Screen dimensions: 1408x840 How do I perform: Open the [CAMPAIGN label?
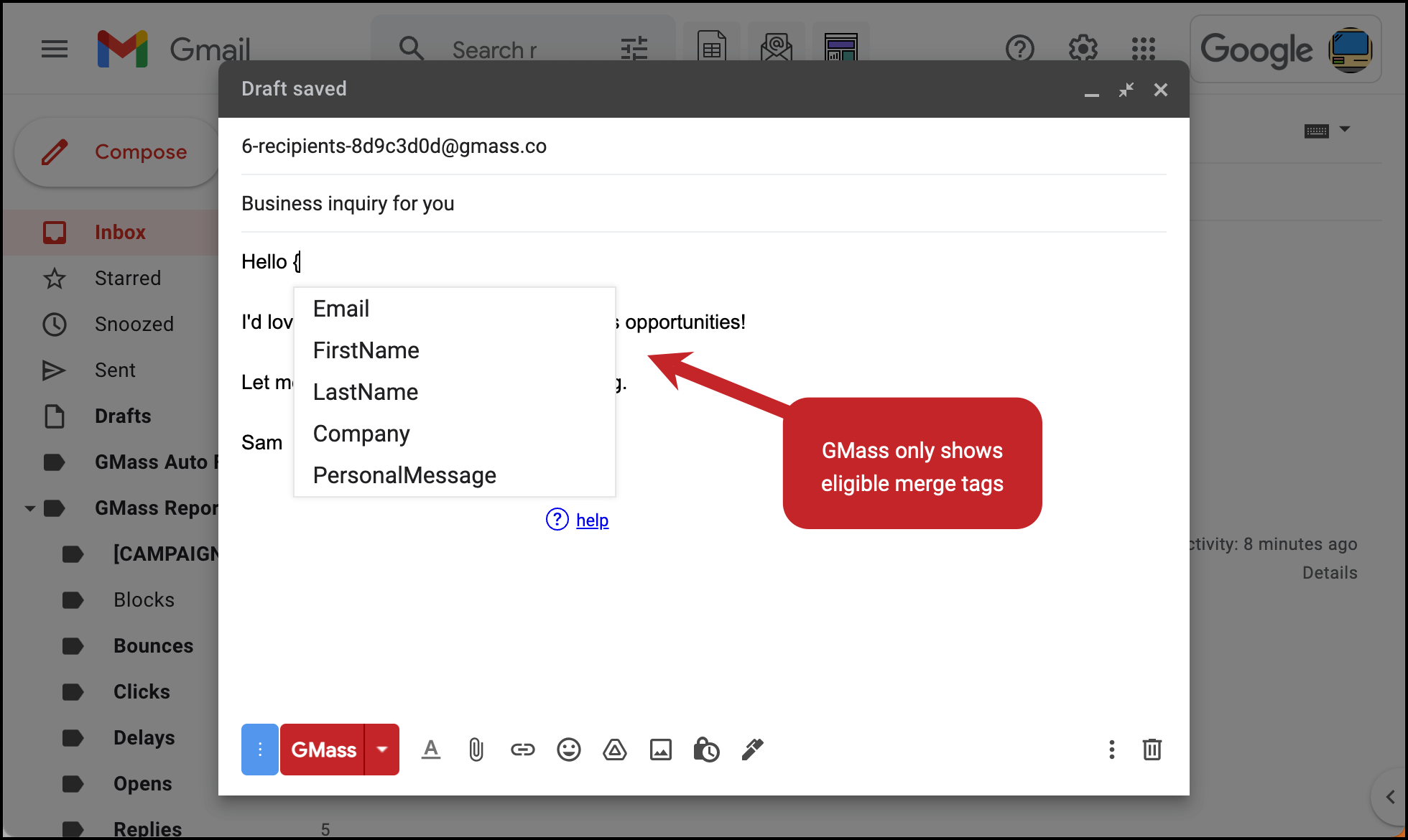(111, 554)
